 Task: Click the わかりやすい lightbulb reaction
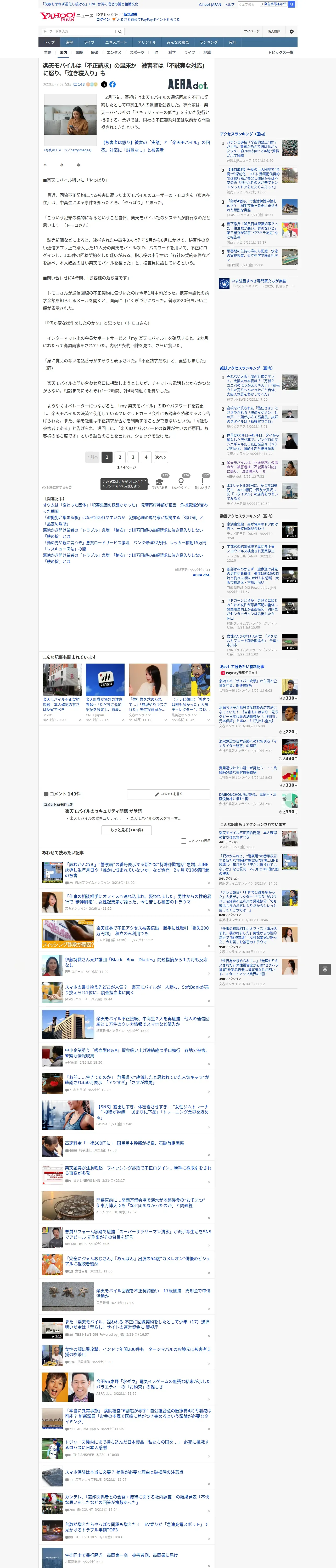181,483
